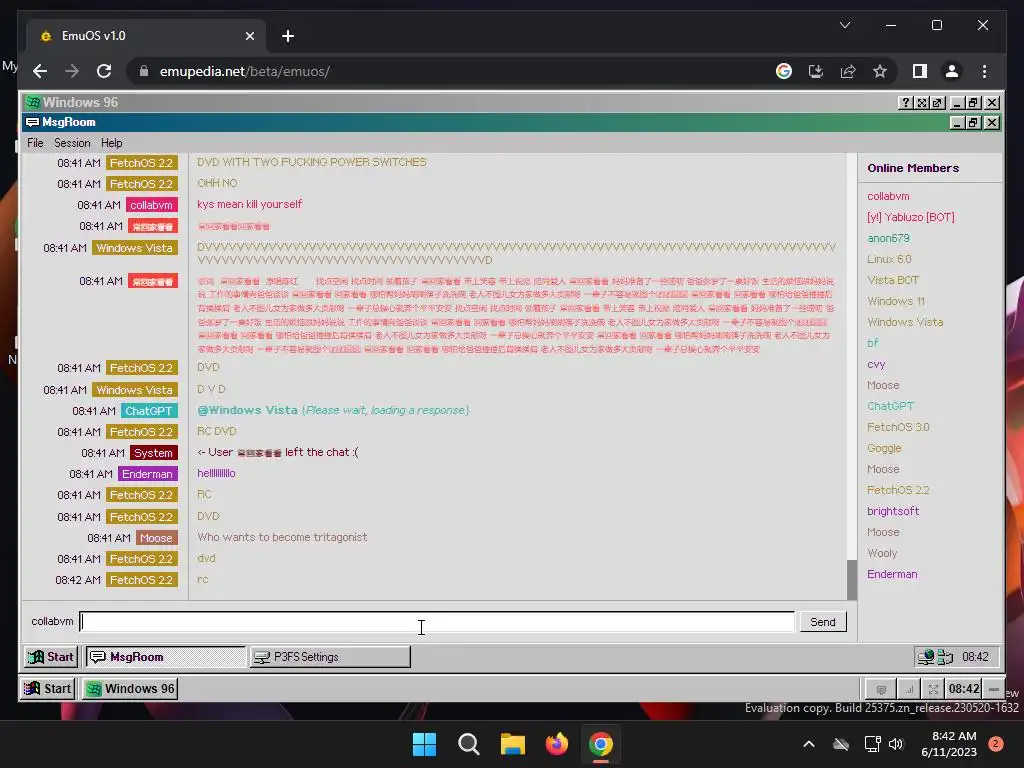1024x768 pixels.
Task: Close the EmuOS v1.0 browser tab
Action: [249, 36]
